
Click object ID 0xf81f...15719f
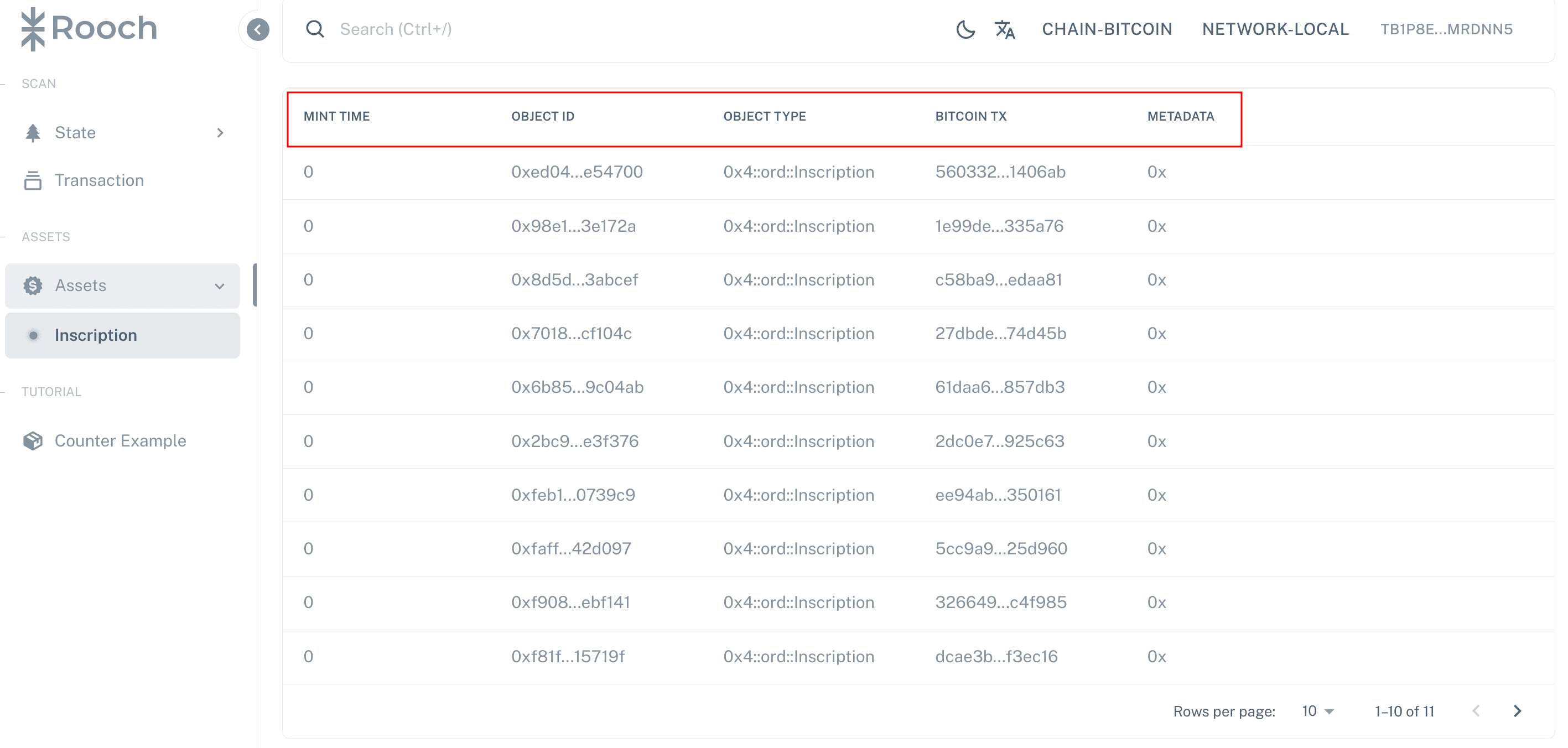click(568, 656)
